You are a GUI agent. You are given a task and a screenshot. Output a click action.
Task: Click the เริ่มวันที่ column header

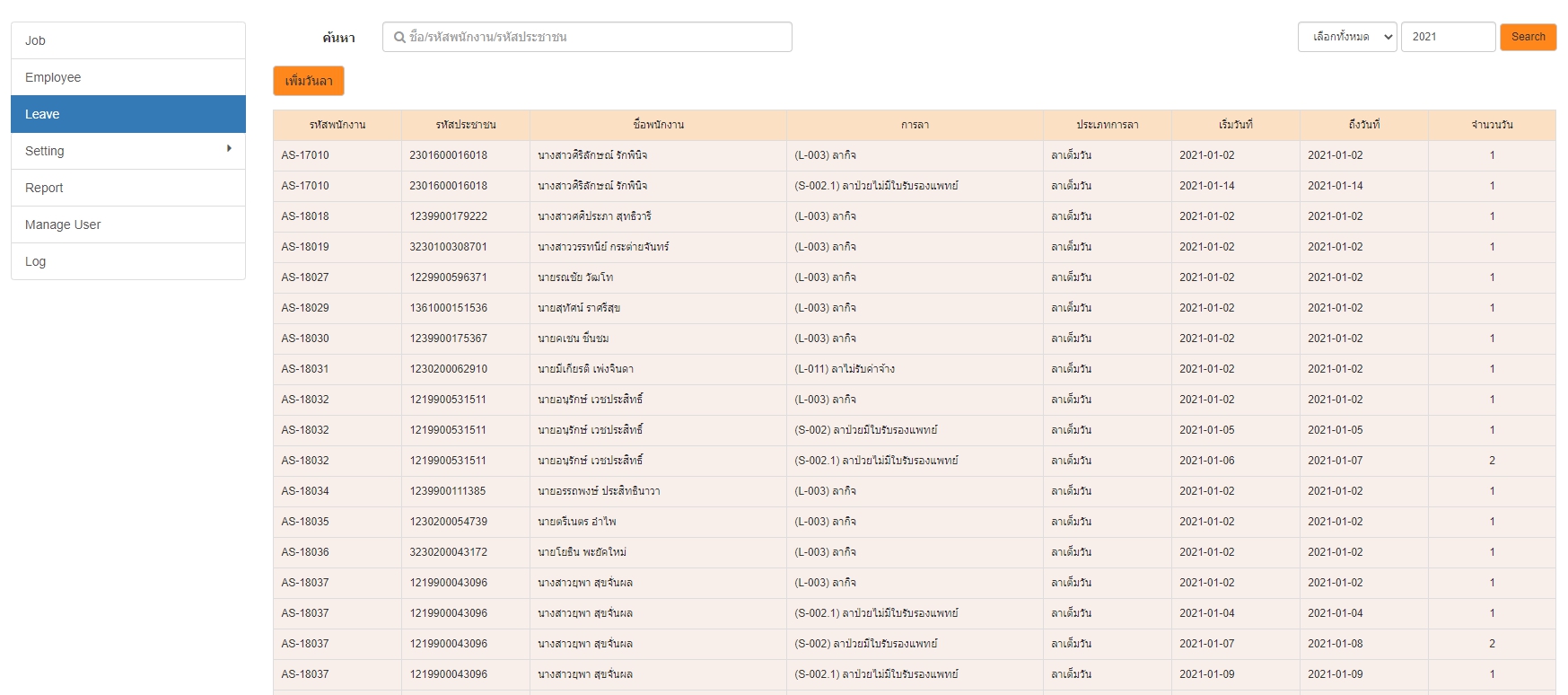click(1236, 125)
